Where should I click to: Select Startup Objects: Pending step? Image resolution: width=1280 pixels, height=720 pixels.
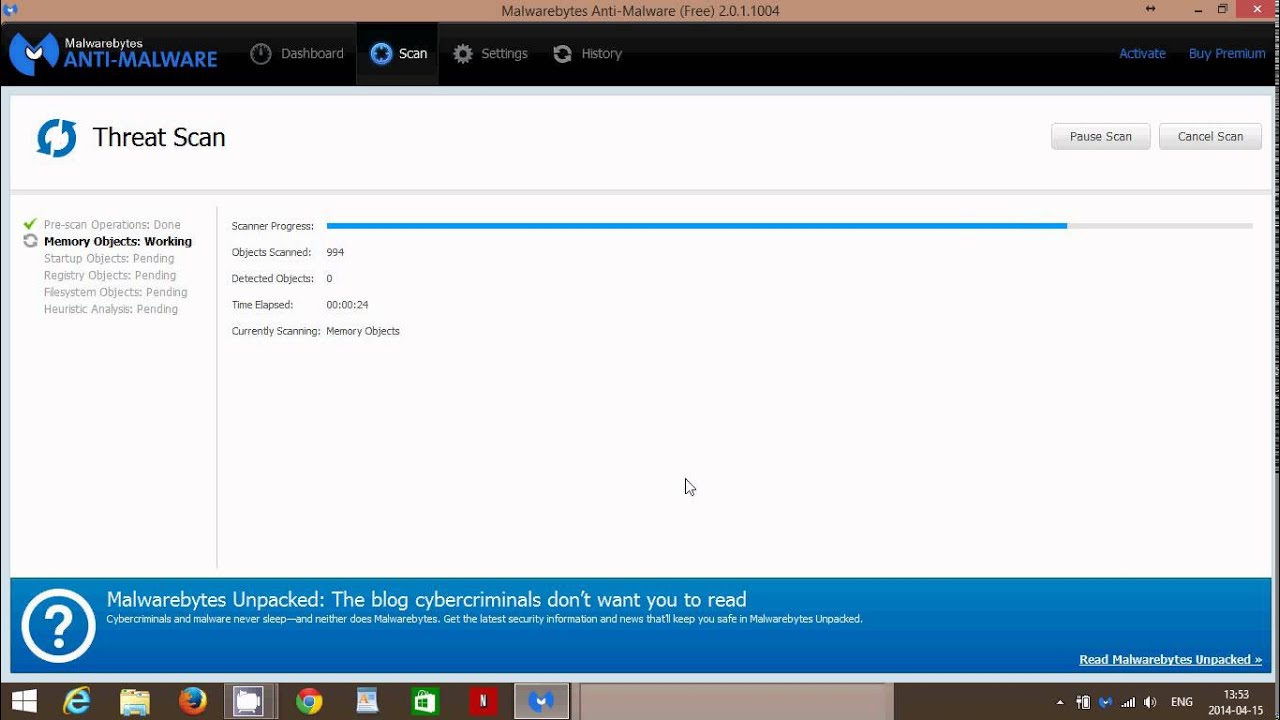tap(109, 259)
